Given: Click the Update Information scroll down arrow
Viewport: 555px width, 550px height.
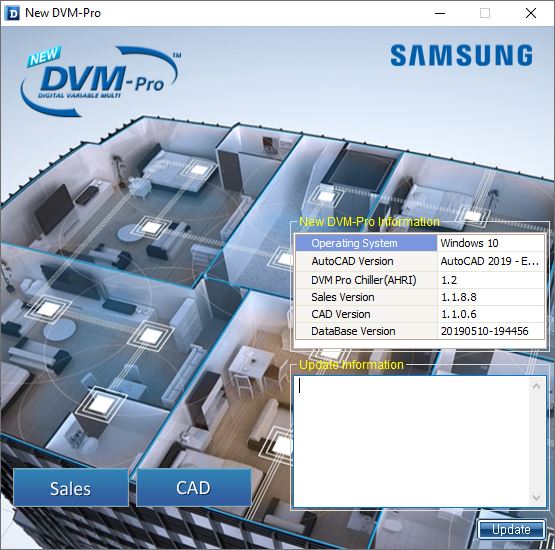Looking at the screenshot, I should (537, 498).
